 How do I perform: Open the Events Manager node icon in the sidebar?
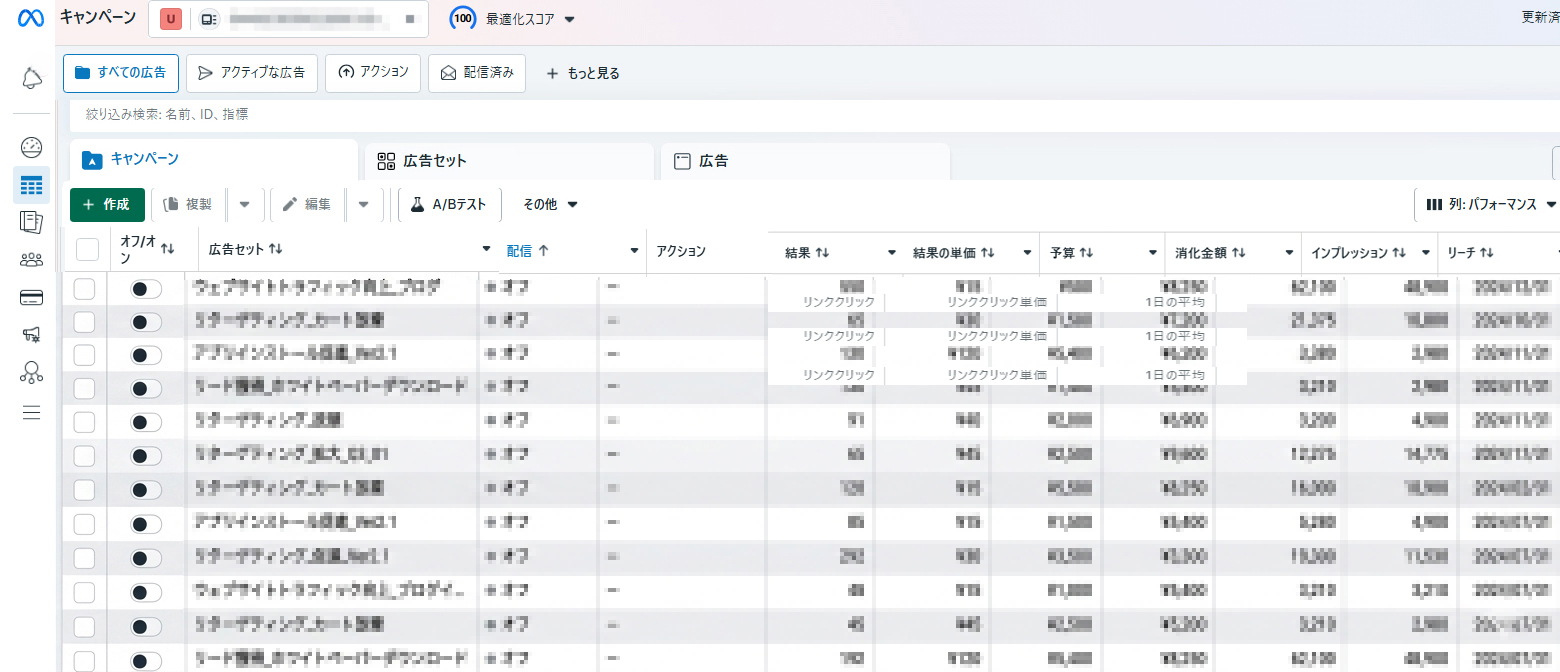tap(31, 372)
